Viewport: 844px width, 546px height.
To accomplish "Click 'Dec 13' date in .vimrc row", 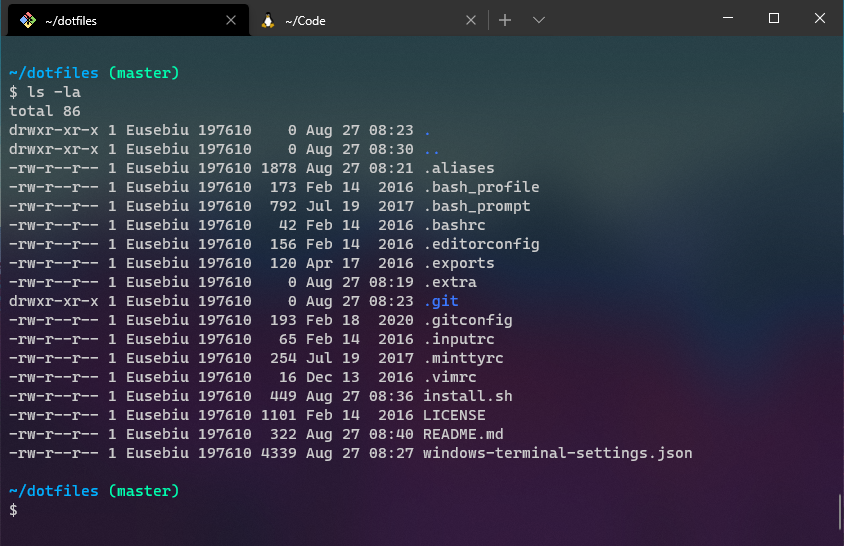I will (x=333, y=377).
